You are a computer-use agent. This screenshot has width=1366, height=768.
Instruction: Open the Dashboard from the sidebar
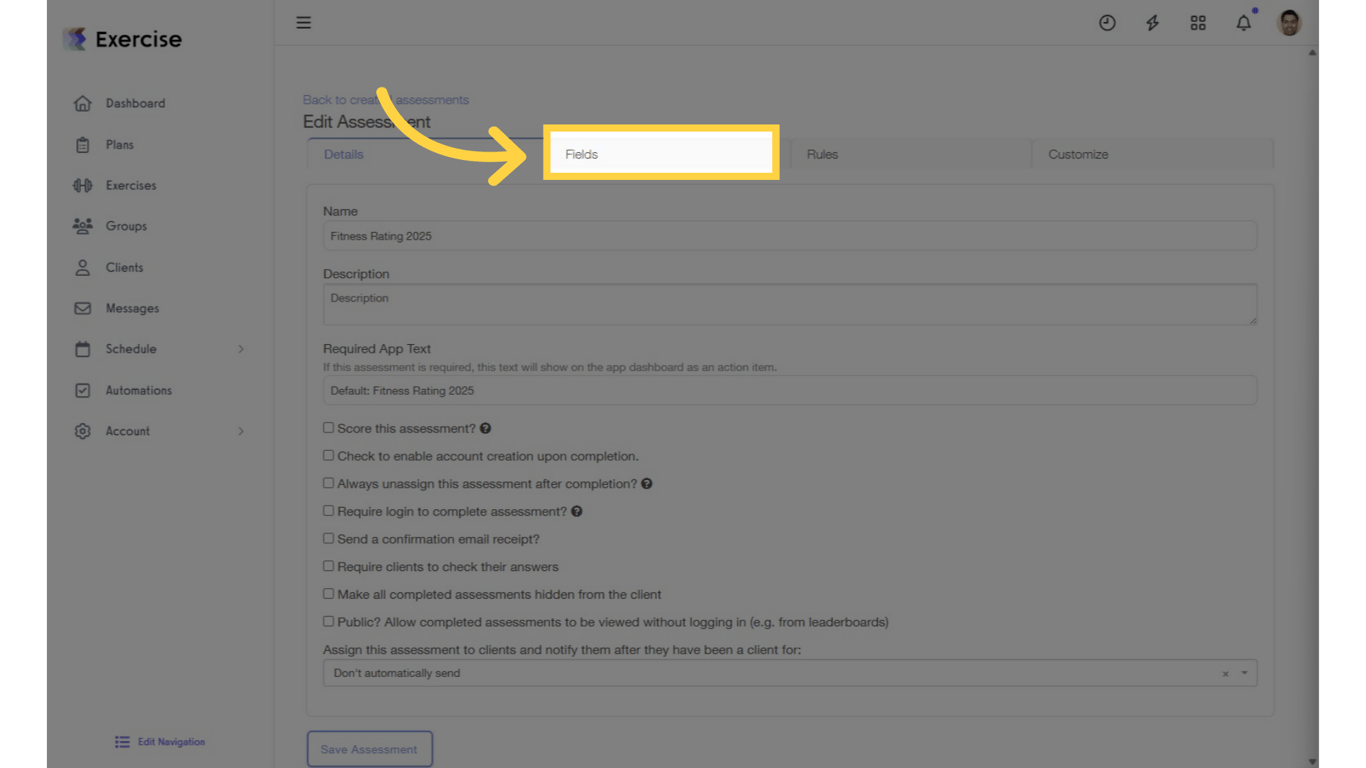click(x=135, y=103)
